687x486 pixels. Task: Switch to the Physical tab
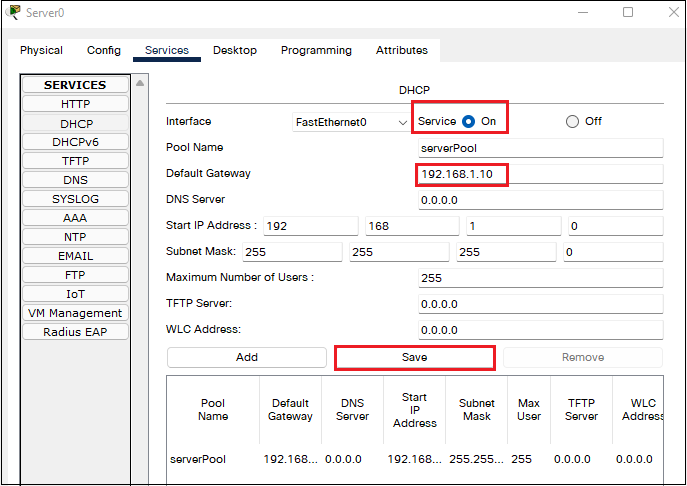pyautogui.click(x=41, y=50)
